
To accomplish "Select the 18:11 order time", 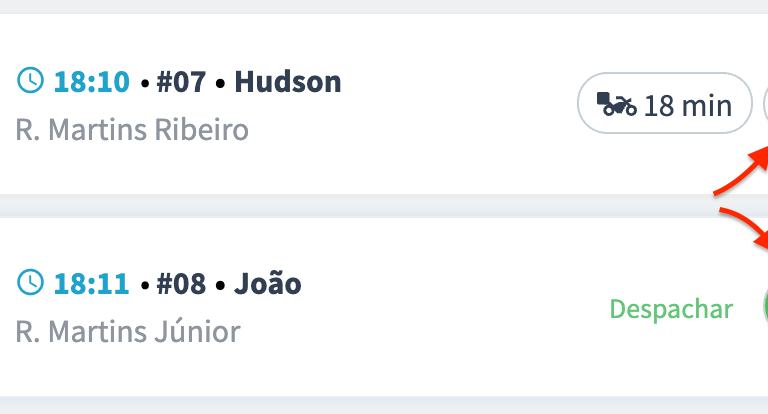I will click(92, 284).
